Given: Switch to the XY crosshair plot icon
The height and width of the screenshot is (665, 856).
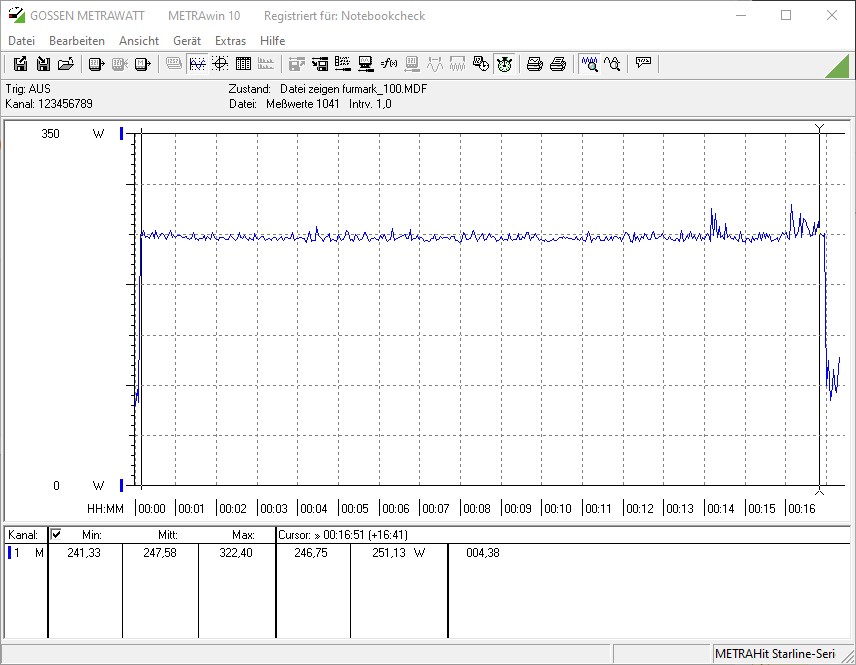Looking at the screenshot, I should coord(220,64).
